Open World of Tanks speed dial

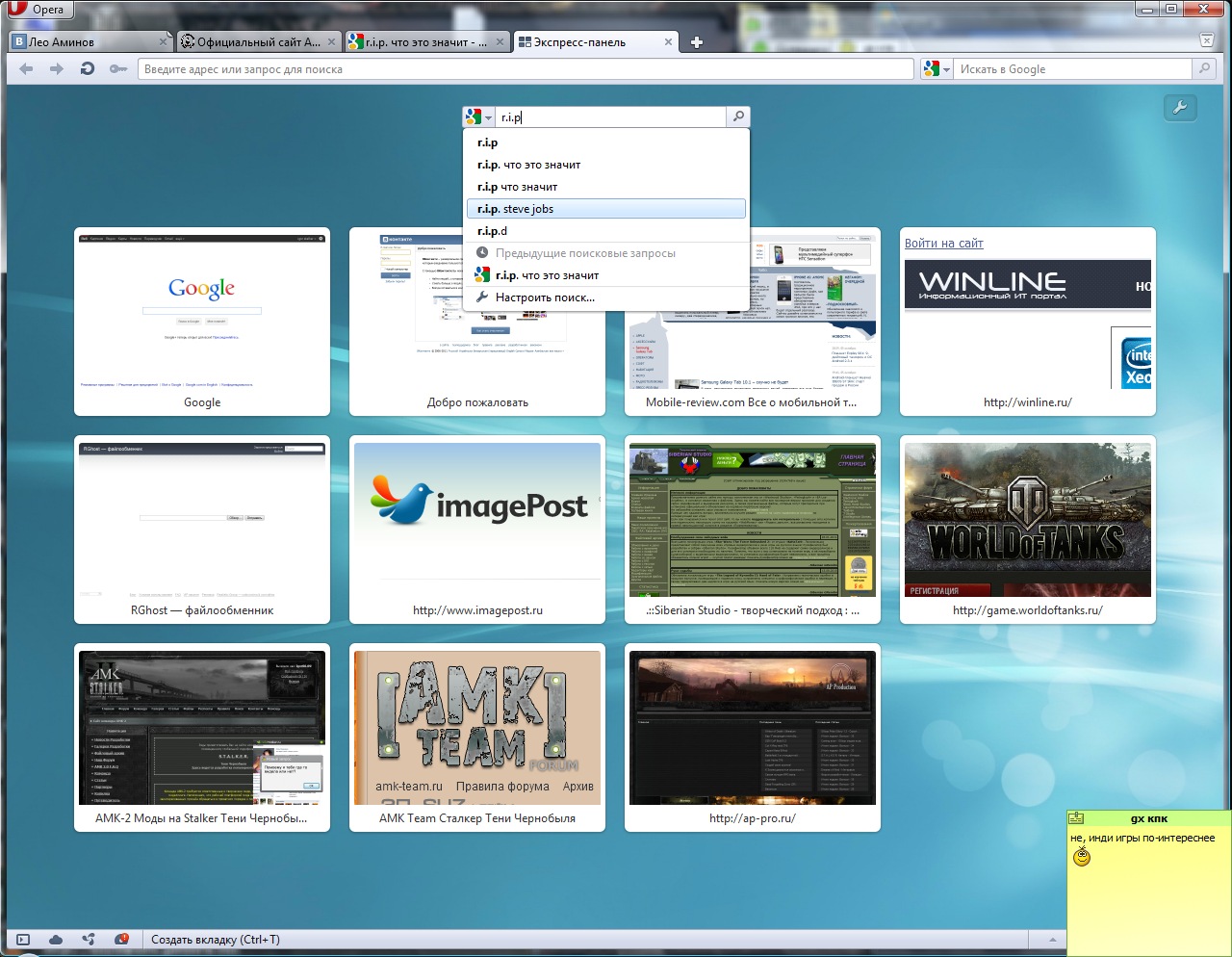pyautogui.click(x=1028, y=530)
